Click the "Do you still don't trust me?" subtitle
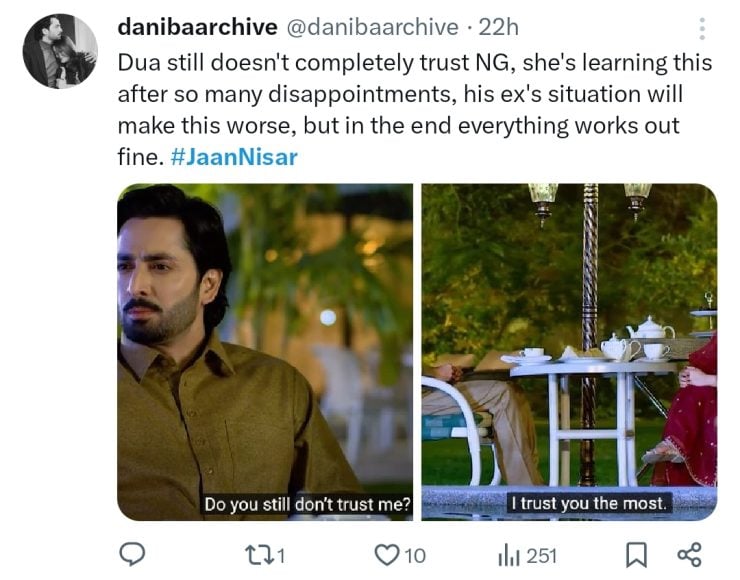Screen dimensions: 740x580 (308, 505)
